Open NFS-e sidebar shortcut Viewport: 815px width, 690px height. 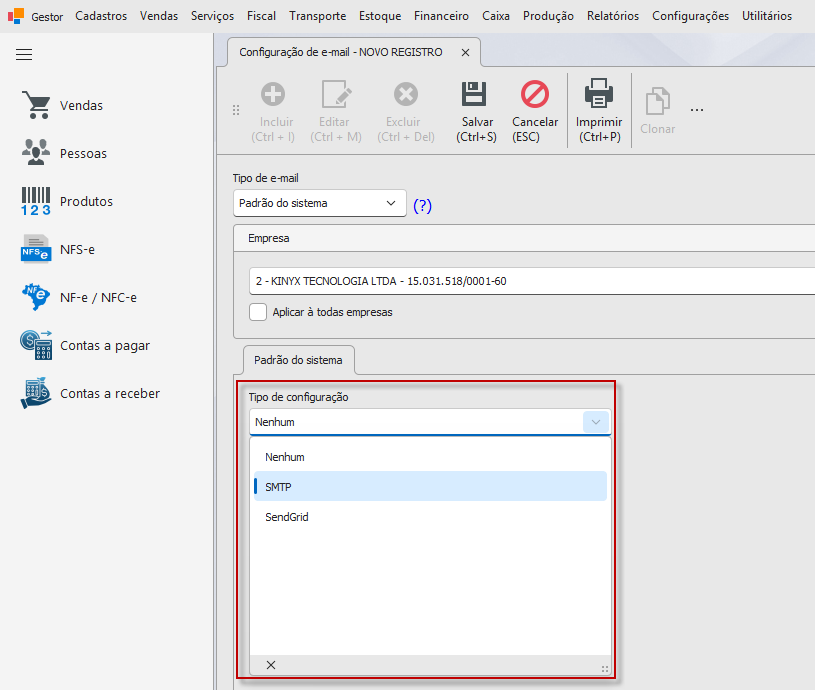pos(58,249)
